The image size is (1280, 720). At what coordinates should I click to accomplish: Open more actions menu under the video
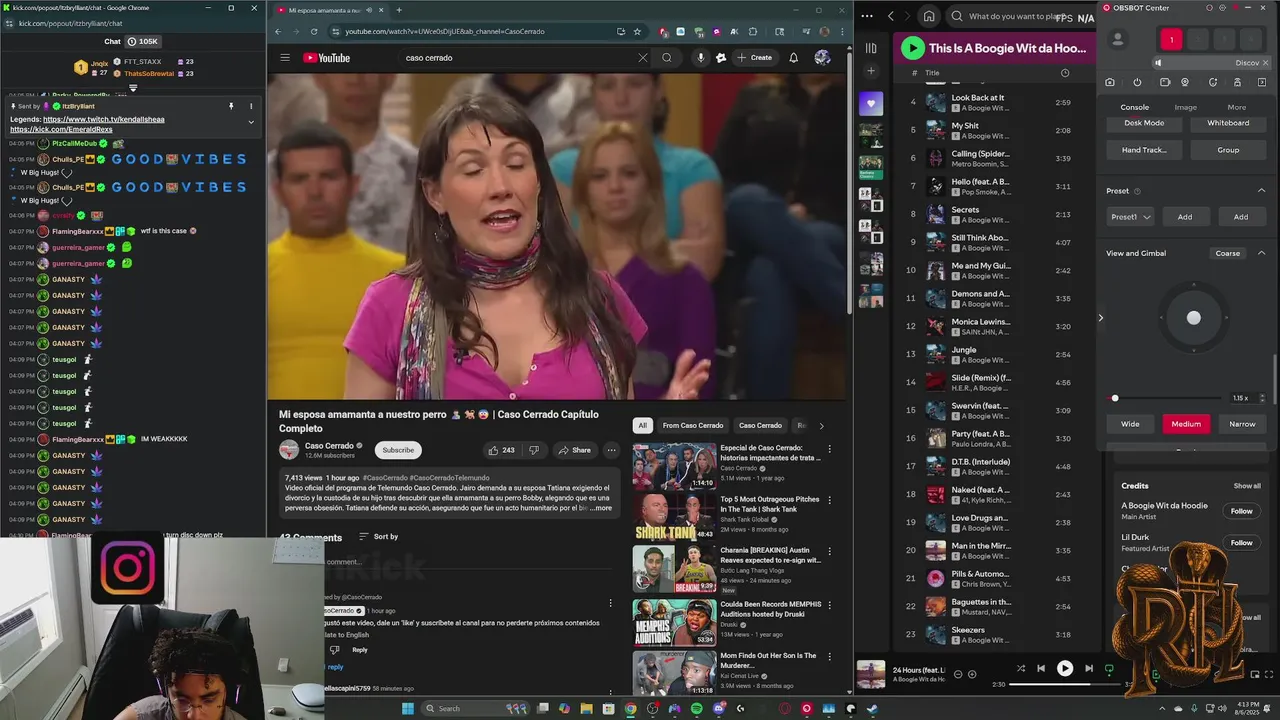coord(611,450)
